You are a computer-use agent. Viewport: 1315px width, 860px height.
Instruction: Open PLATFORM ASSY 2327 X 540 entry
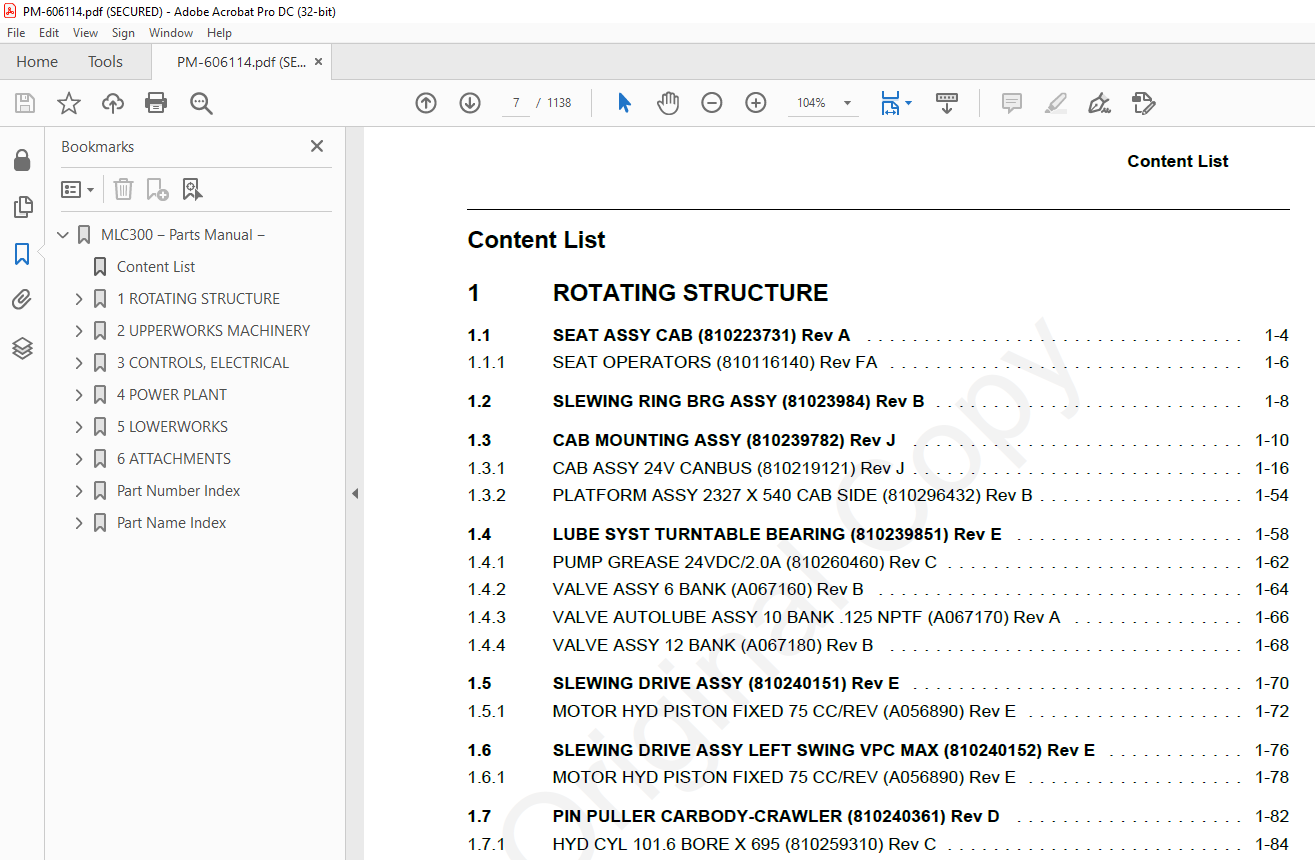tap(792, 495)
